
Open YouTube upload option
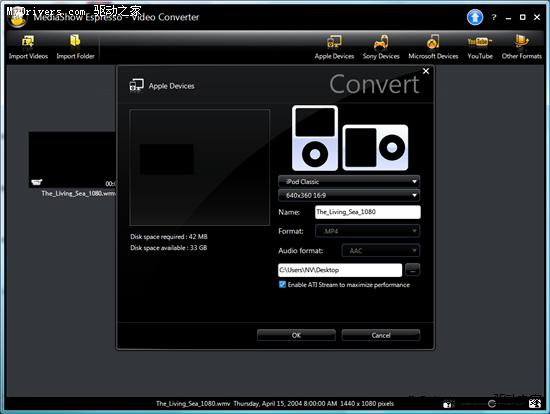(479, 47)
